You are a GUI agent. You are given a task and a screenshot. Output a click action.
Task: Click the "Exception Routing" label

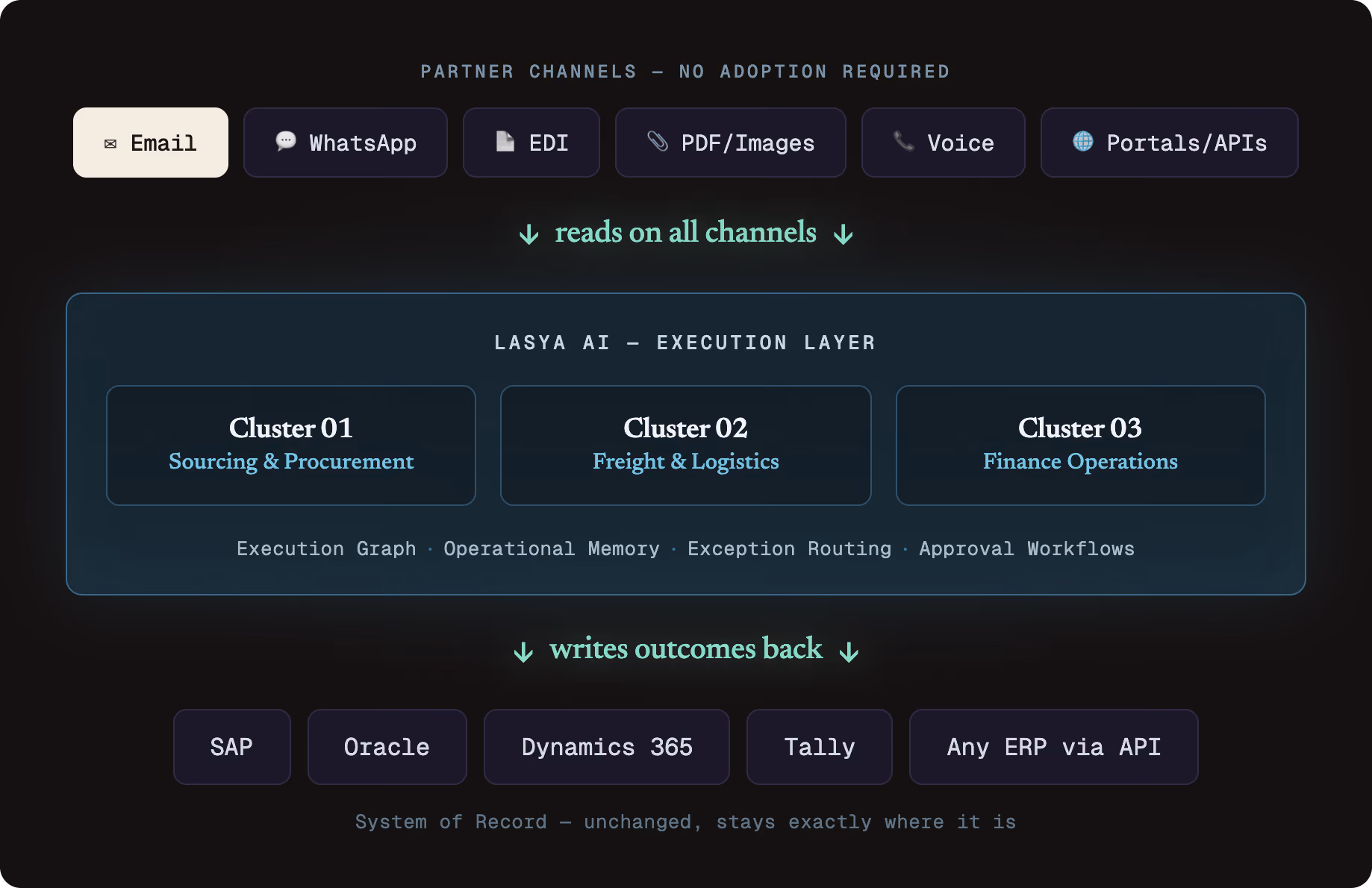click(x=790, y=548)
